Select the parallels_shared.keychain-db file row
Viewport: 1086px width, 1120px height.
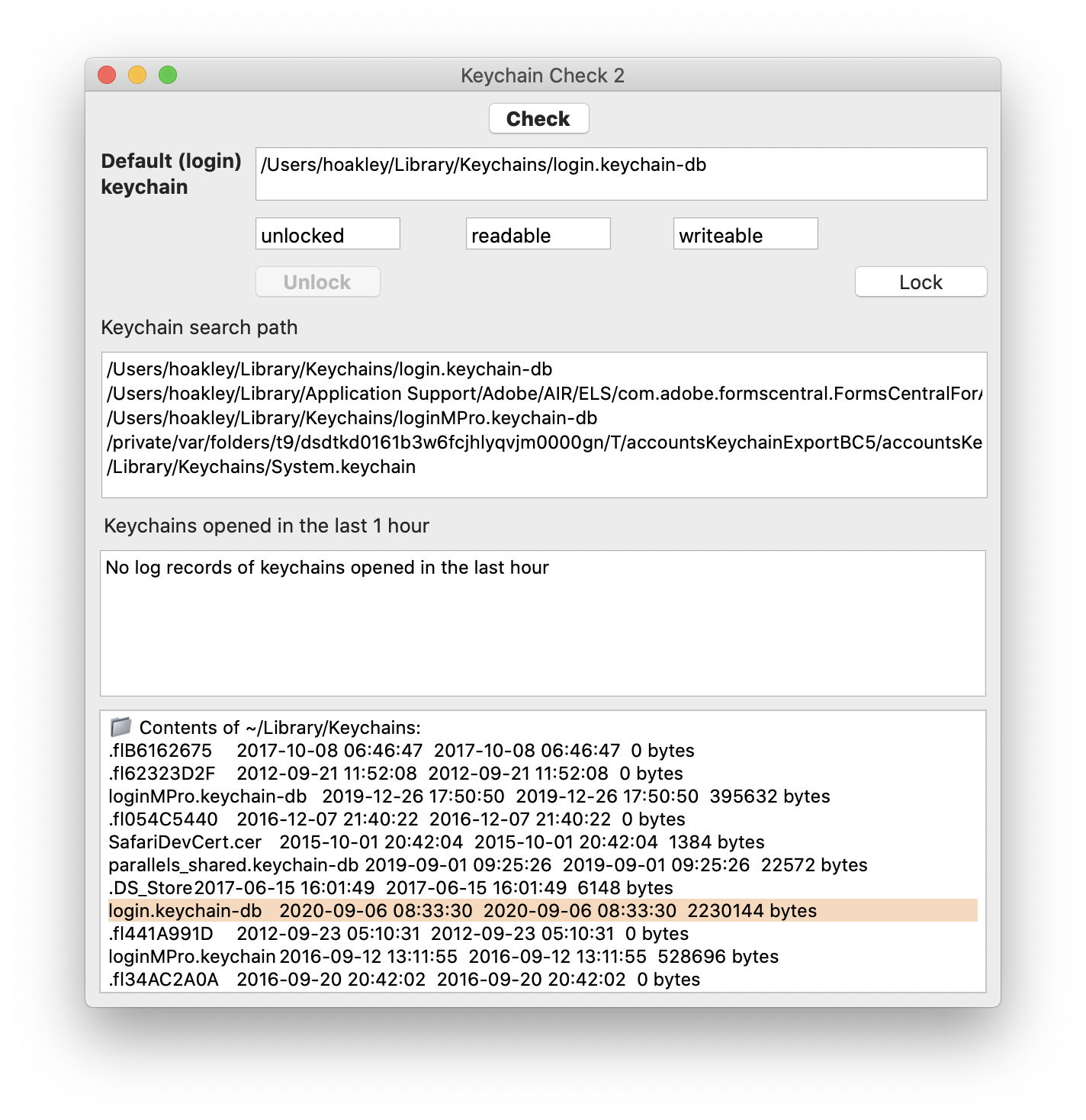coord(233,865)
